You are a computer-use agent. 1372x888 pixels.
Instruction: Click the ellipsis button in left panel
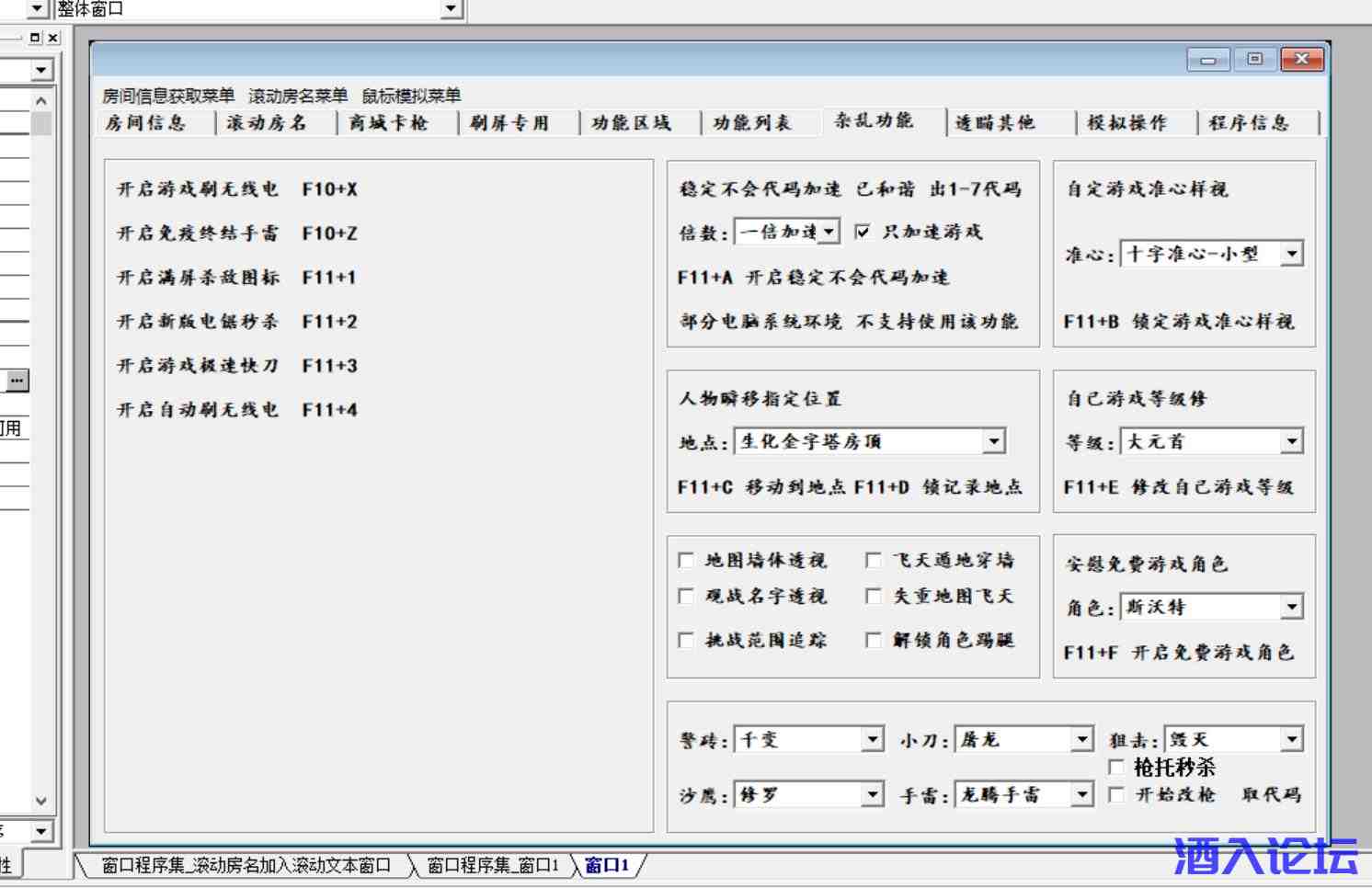tap(17, 381)
